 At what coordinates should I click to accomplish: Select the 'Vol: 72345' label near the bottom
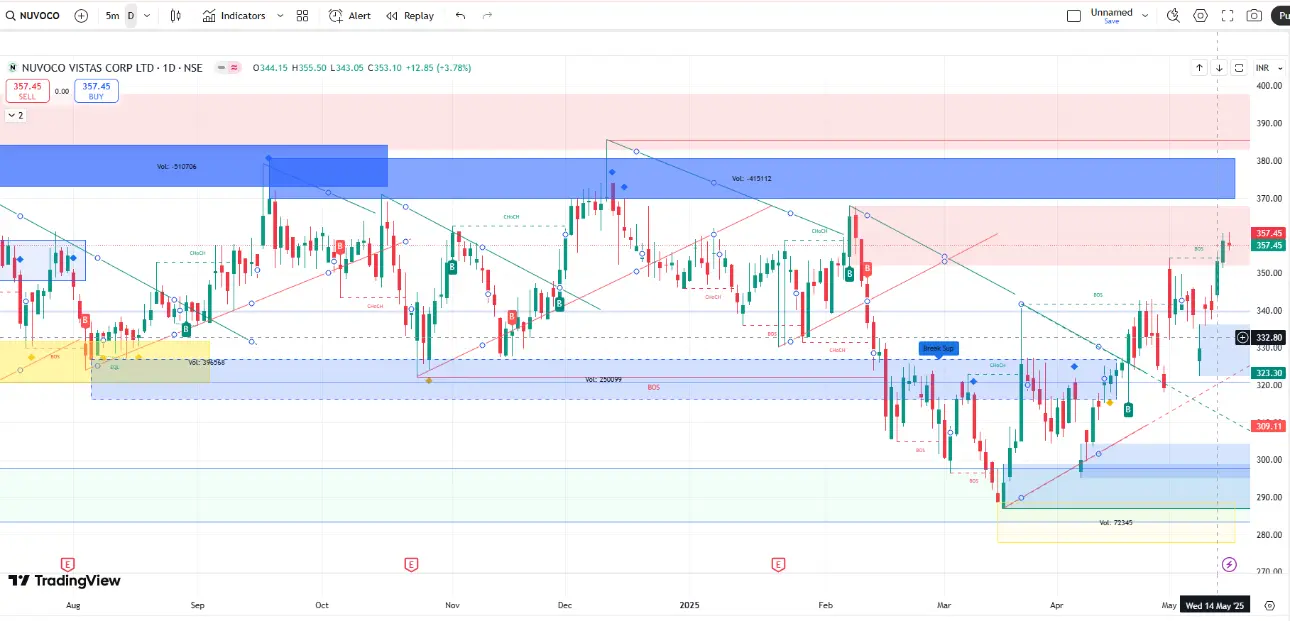[1116, 523]
